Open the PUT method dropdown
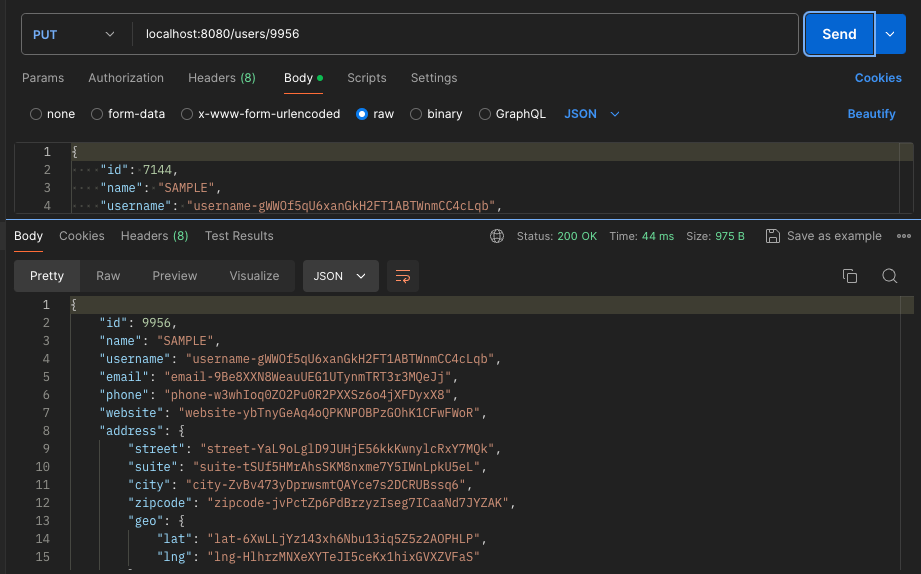Viewport: 921px width, 574px height. coord(73,34)
